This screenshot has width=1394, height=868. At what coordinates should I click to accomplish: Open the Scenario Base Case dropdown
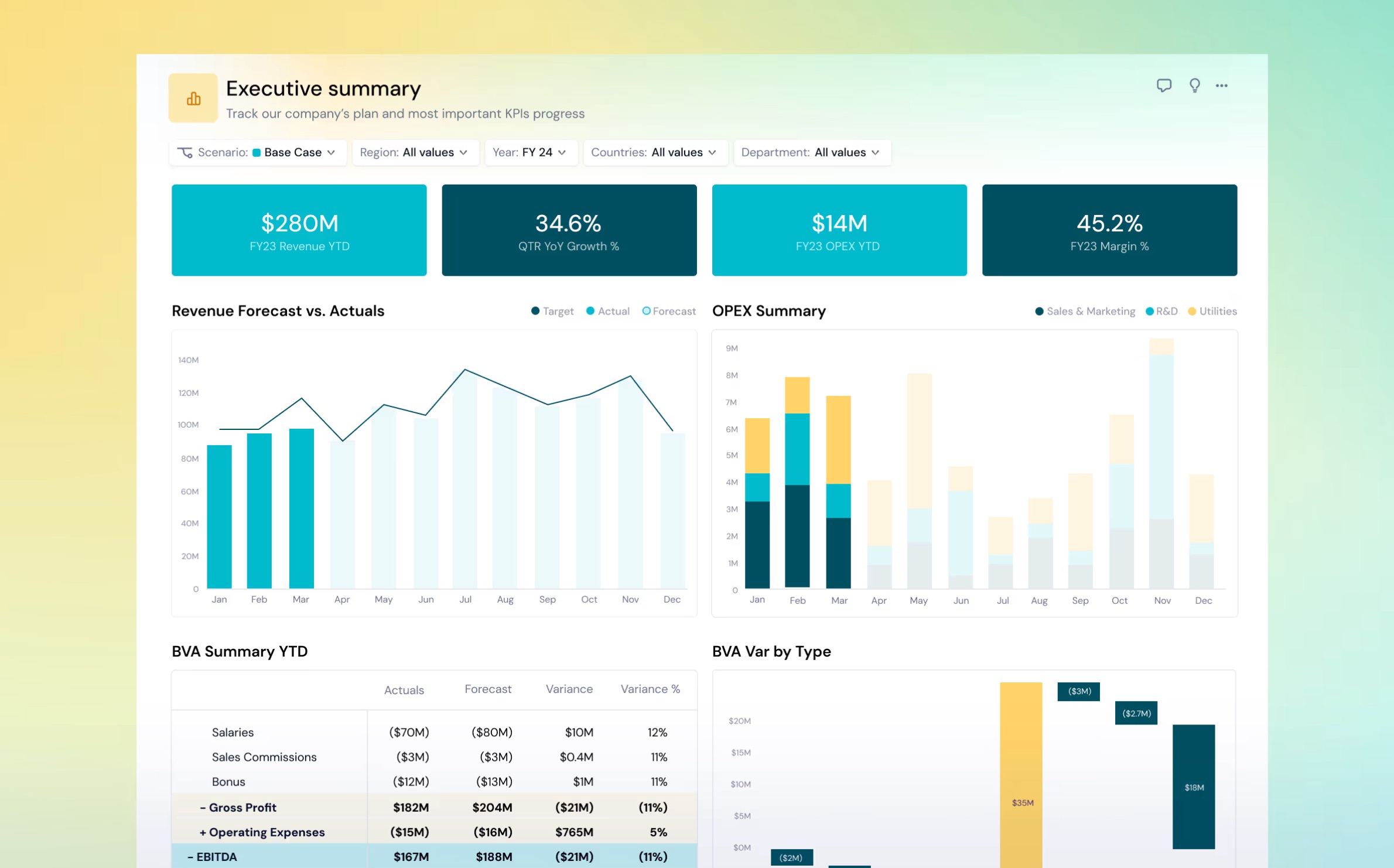[258, 152]
